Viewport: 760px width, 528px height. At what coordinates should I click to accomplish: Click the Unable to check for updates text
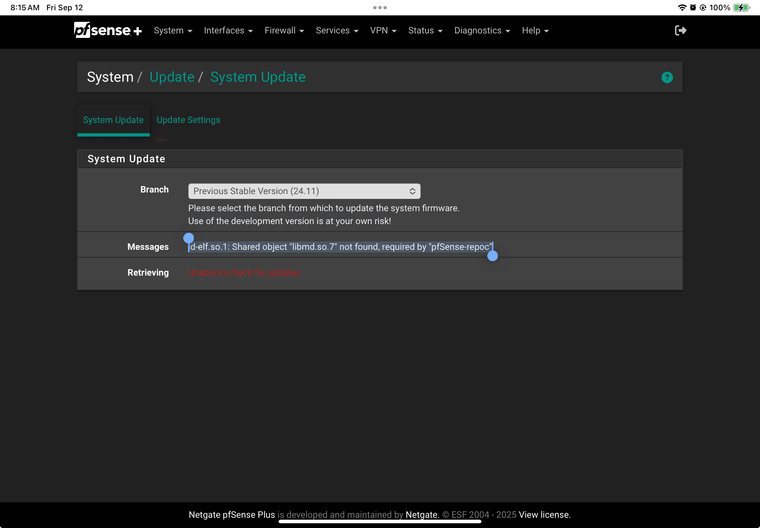pos(244,272)
